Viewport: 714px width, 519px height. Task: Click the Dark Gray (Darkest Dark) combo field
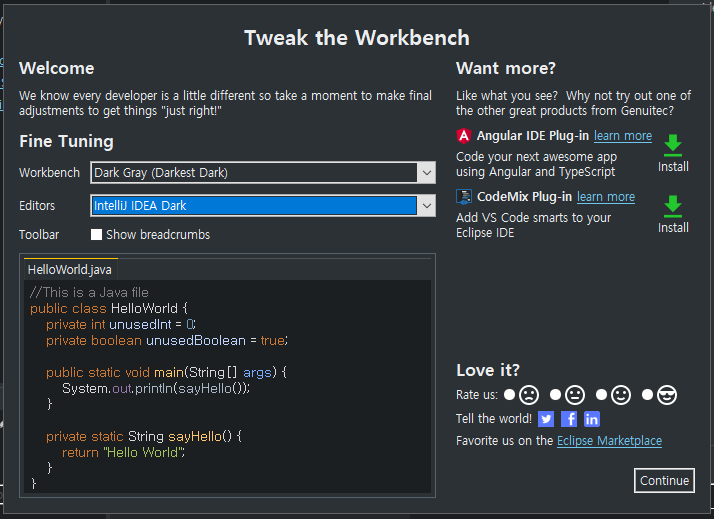(x=263, y=173)
